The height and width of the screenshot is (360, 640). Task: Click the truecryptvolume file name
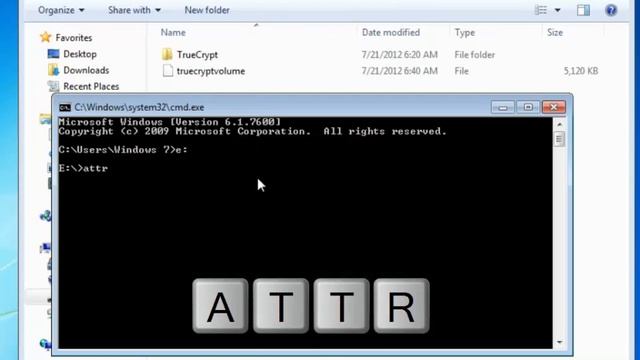tap(211, 71)
